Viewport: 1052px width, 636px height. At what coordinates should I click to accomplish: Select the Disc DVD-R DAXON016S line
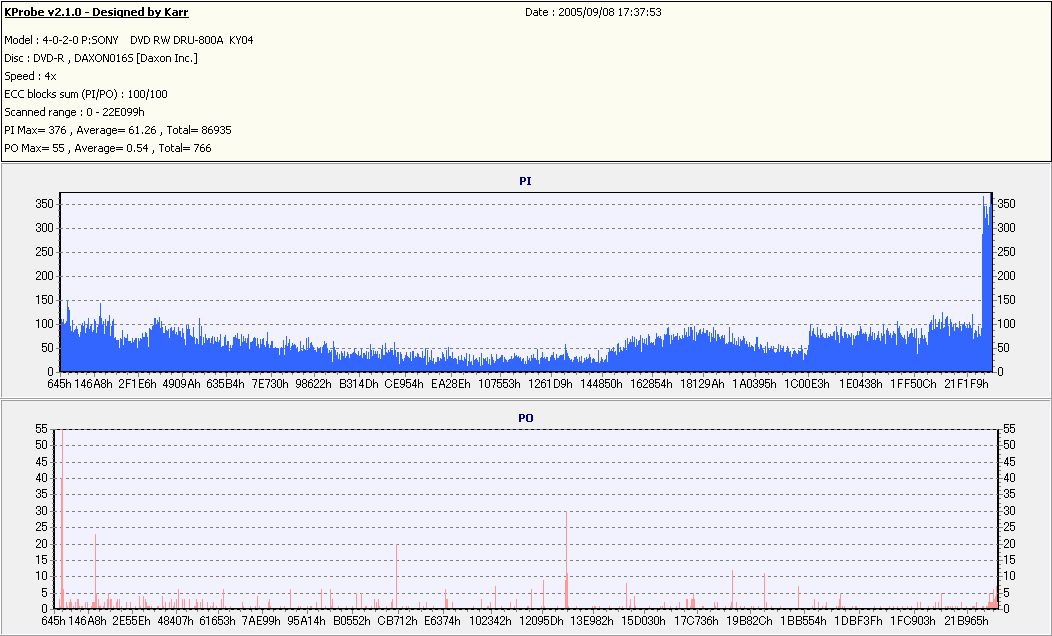(101, 58)
